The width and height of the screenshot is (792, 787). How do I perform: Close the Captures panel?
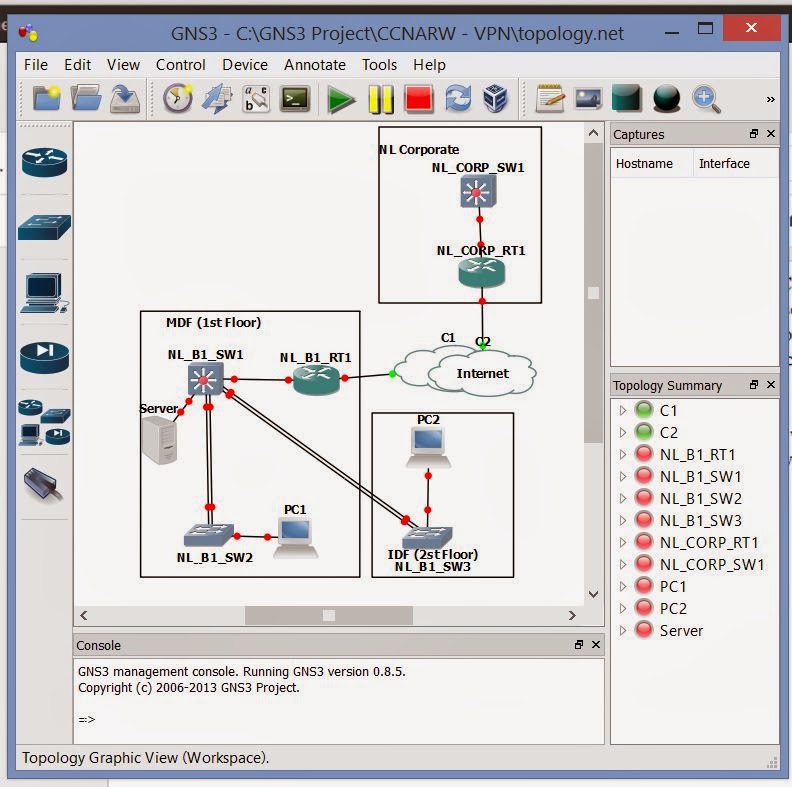point(771,134)
